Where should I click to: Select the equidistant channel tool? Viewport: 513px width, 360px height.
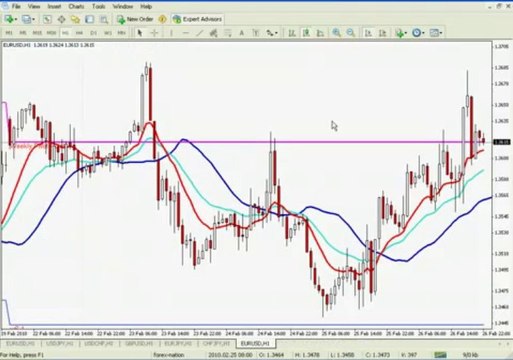point(214,33)
